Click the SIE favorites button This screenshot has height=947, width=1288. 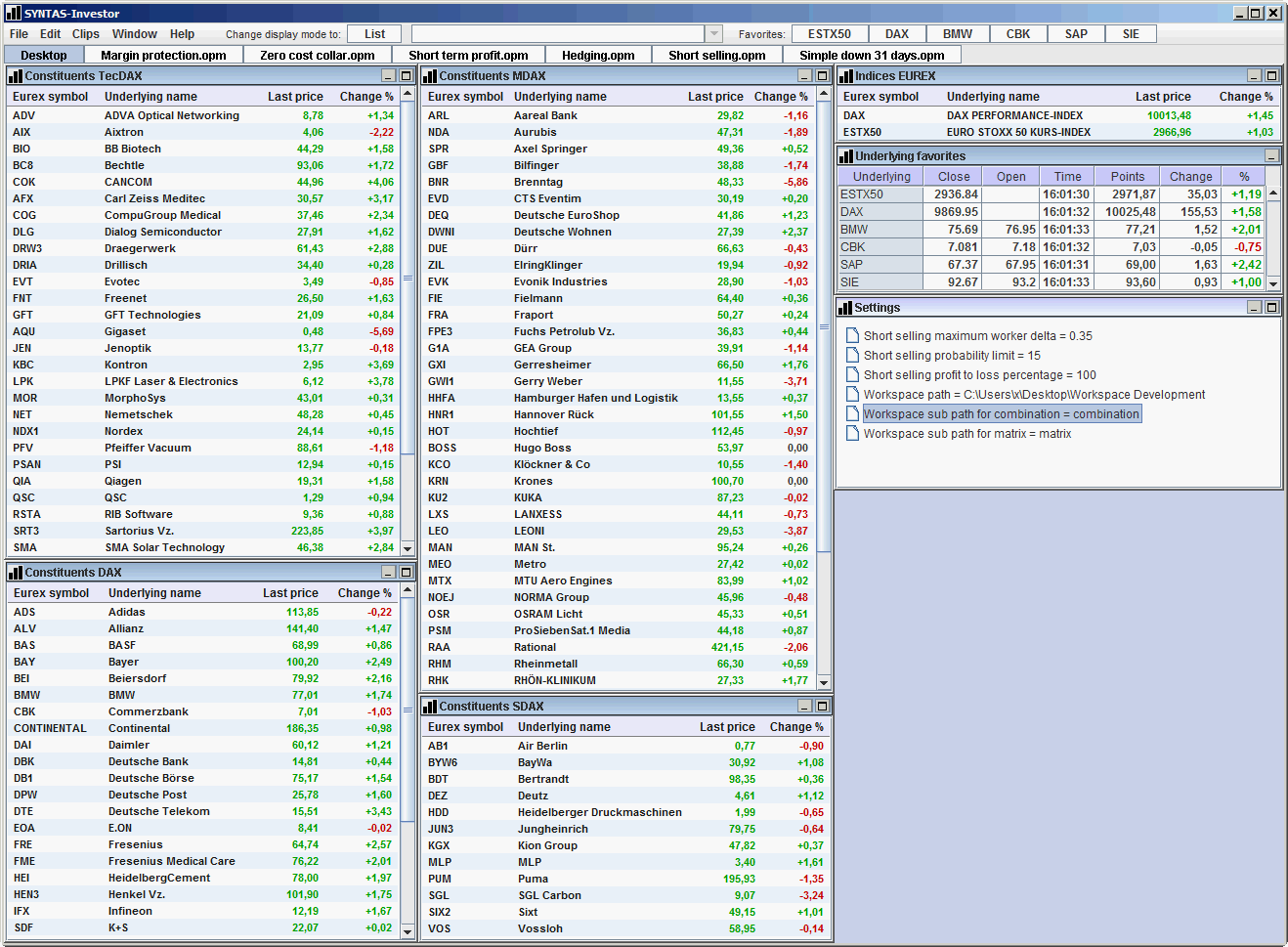pos(1131,34)
